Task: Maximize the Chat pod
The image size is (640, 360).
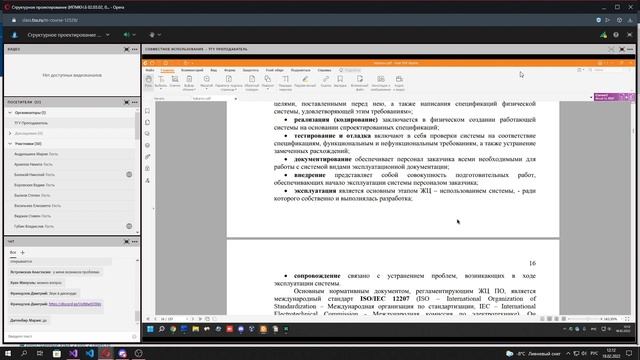Action: (127, 242)
